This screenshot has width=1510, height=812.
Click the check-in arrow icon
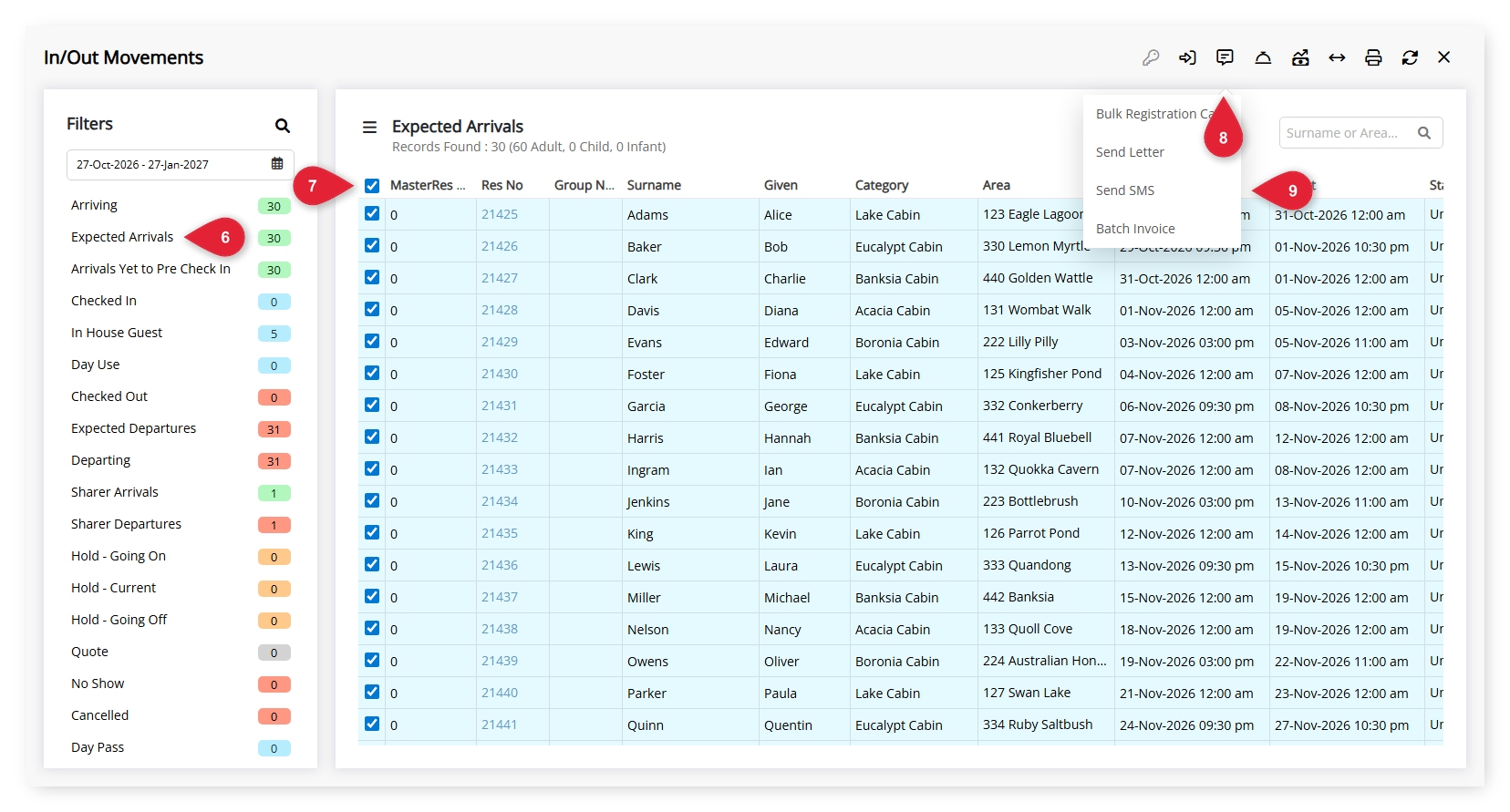tap(1187, 57)
